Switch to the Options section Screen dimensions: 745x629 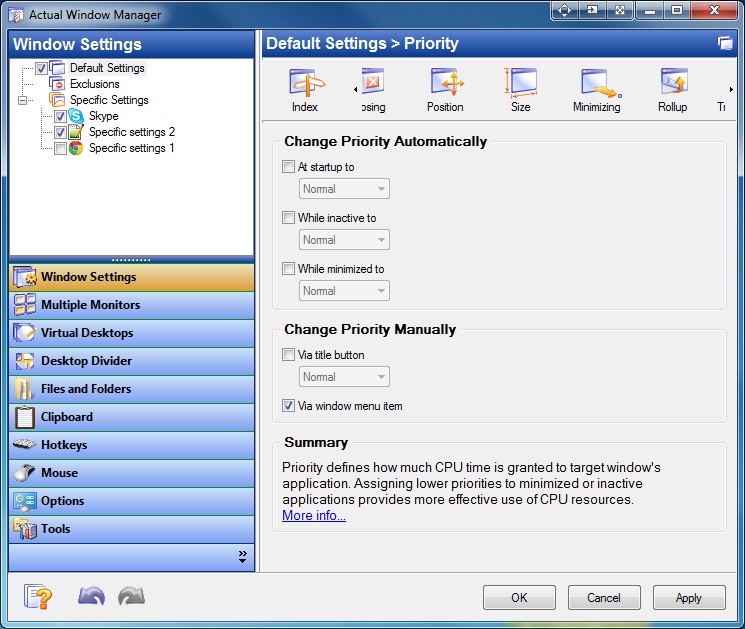131,501
